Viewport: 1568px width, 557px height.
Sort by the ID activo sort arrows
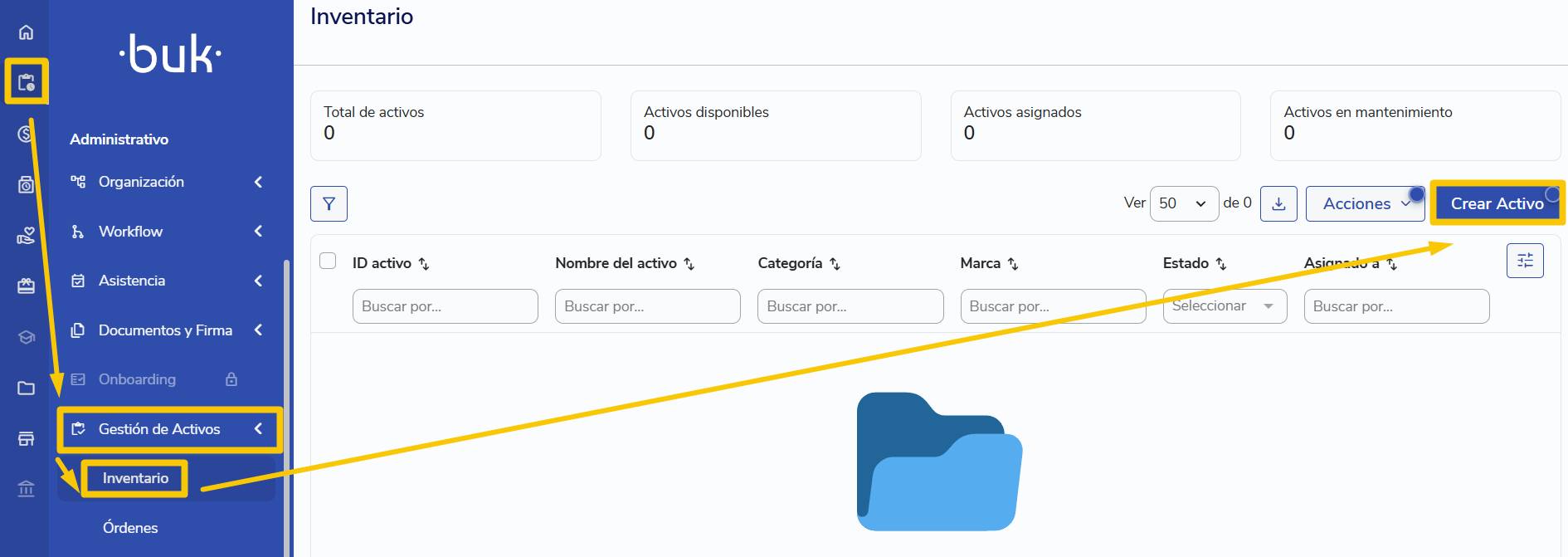[x=424, y=264]
